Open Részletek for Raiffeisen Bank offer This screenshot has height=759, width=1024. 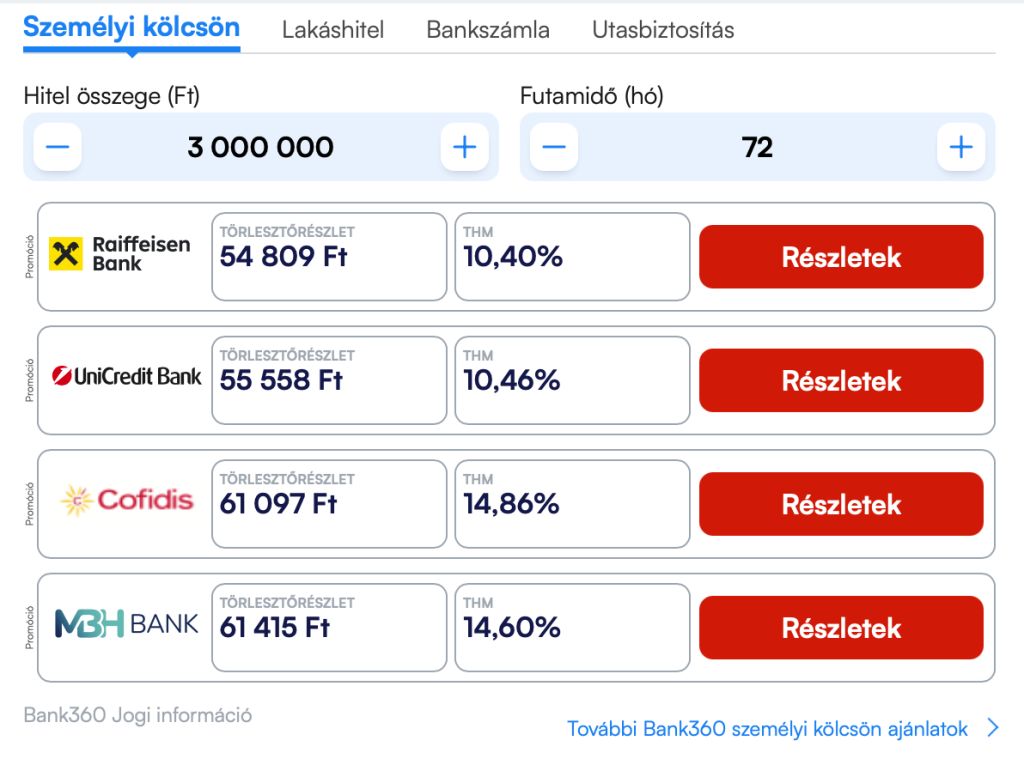pos(841,257)
